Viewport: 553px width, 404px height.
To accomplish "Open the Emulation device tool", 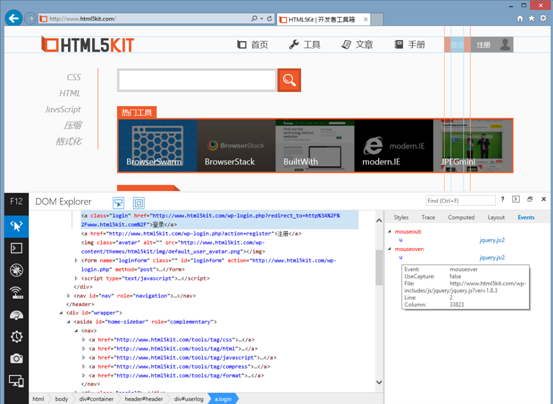I will pos(16,381).
